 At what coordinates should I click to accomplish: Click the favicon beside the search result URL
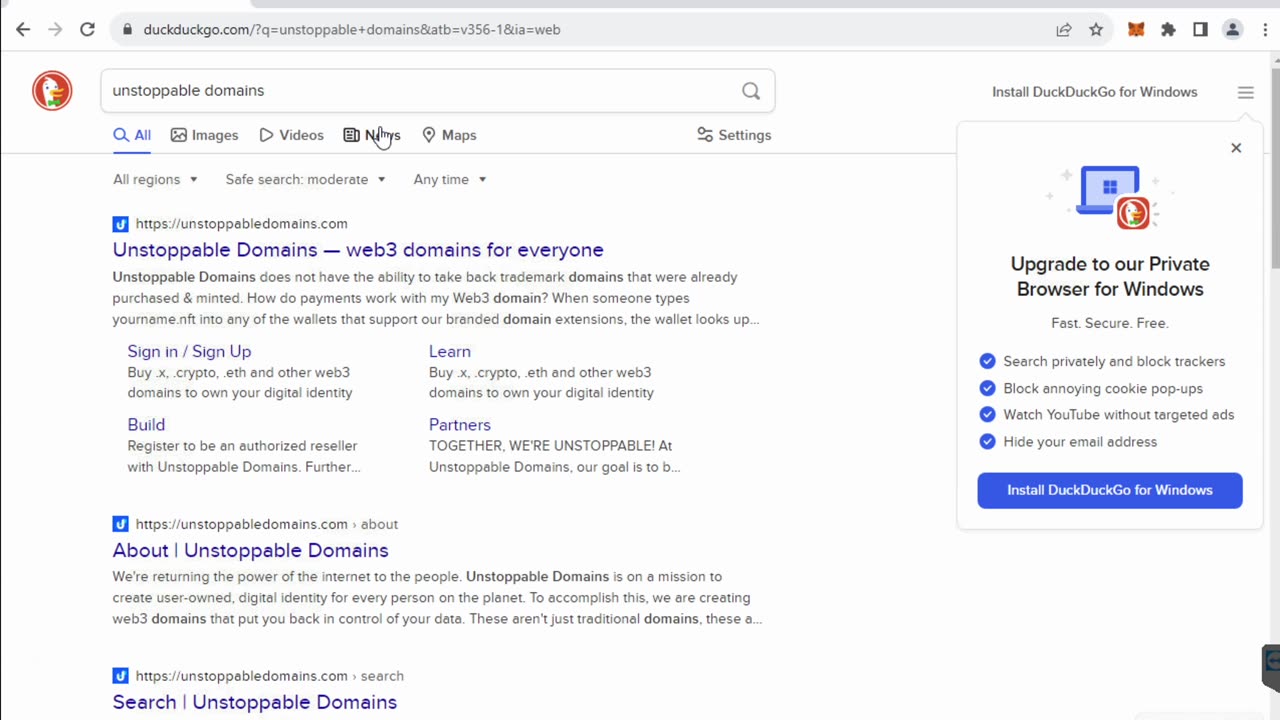(x=120, y=676)
